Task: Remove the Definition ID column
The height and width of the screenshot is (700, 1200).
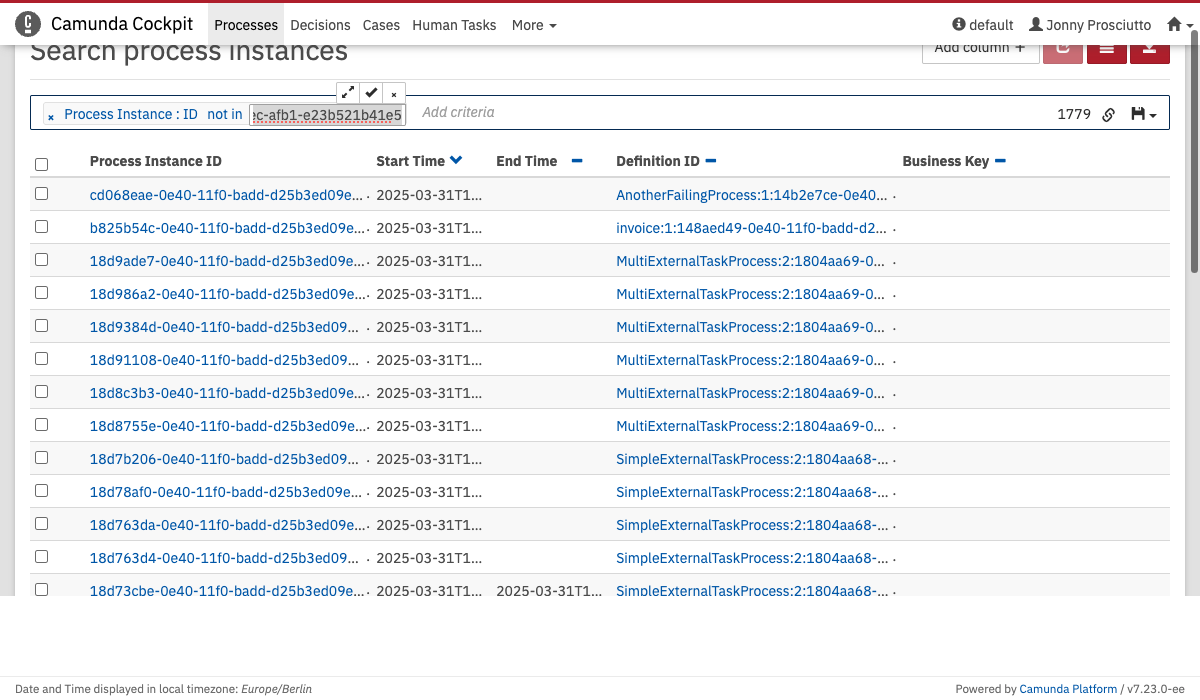Action: pos(711,161)
